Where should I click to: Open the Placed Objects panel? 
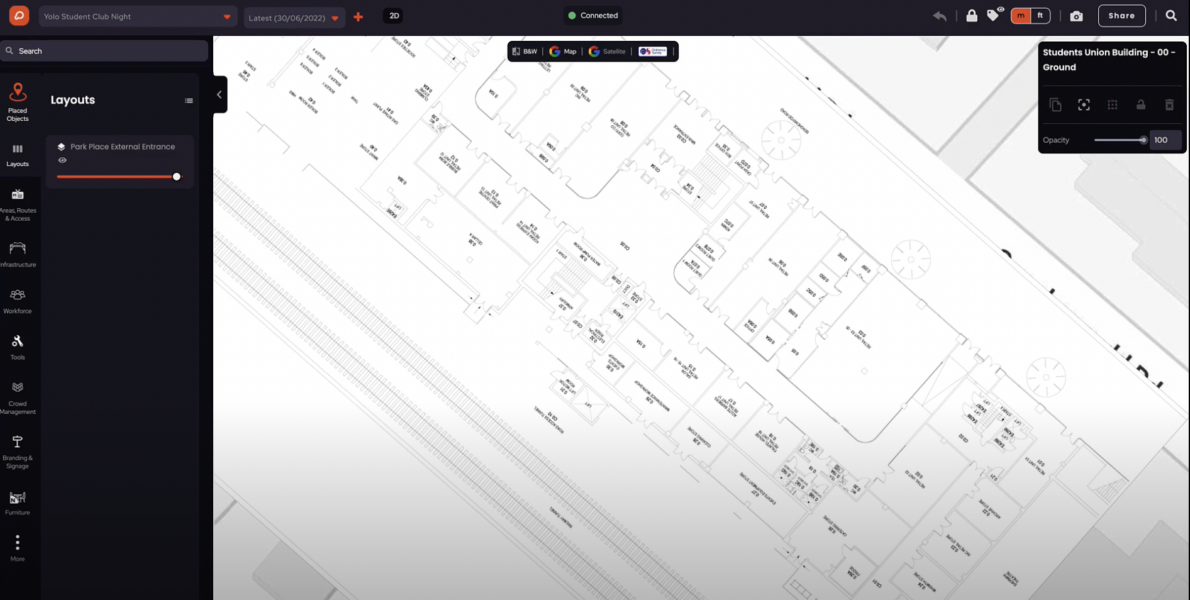(x=17, y=102)
